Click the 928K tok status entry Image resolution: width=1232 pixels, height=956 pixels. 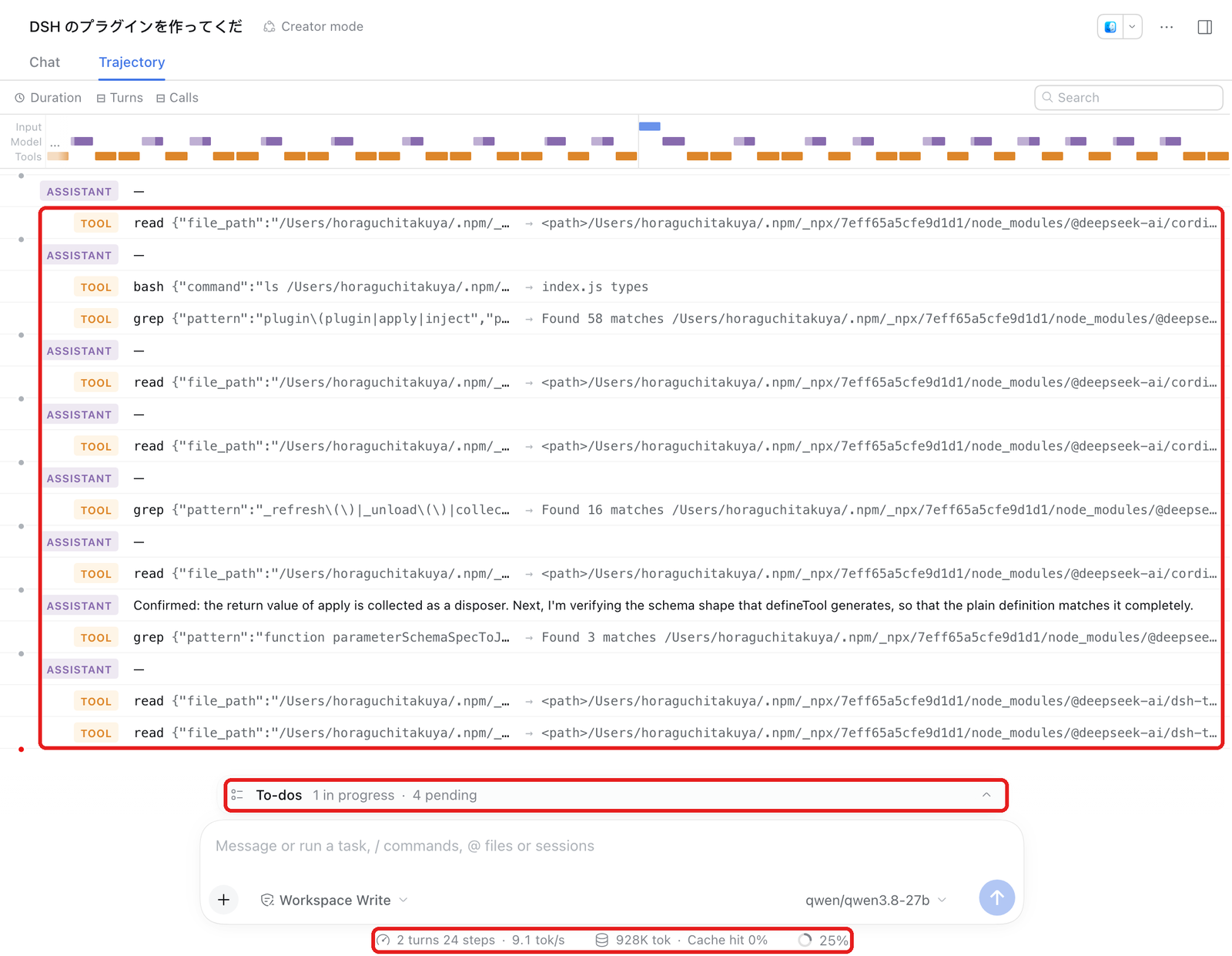[643, 940]
